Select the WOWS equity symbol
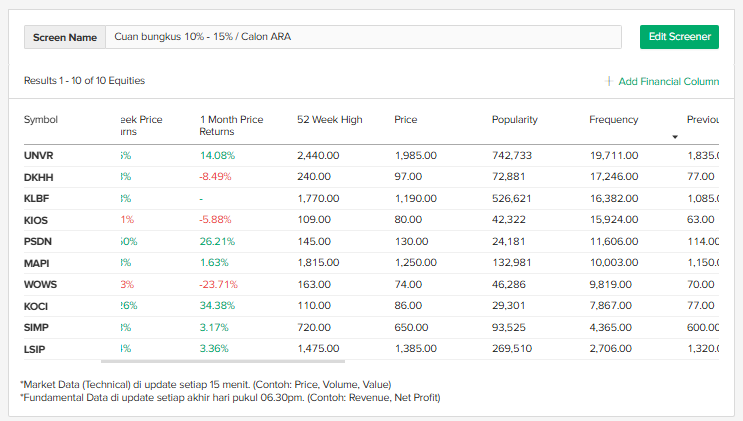Viewport: 743px width, 421px height. pyautogui.click(x=39, y=284)
